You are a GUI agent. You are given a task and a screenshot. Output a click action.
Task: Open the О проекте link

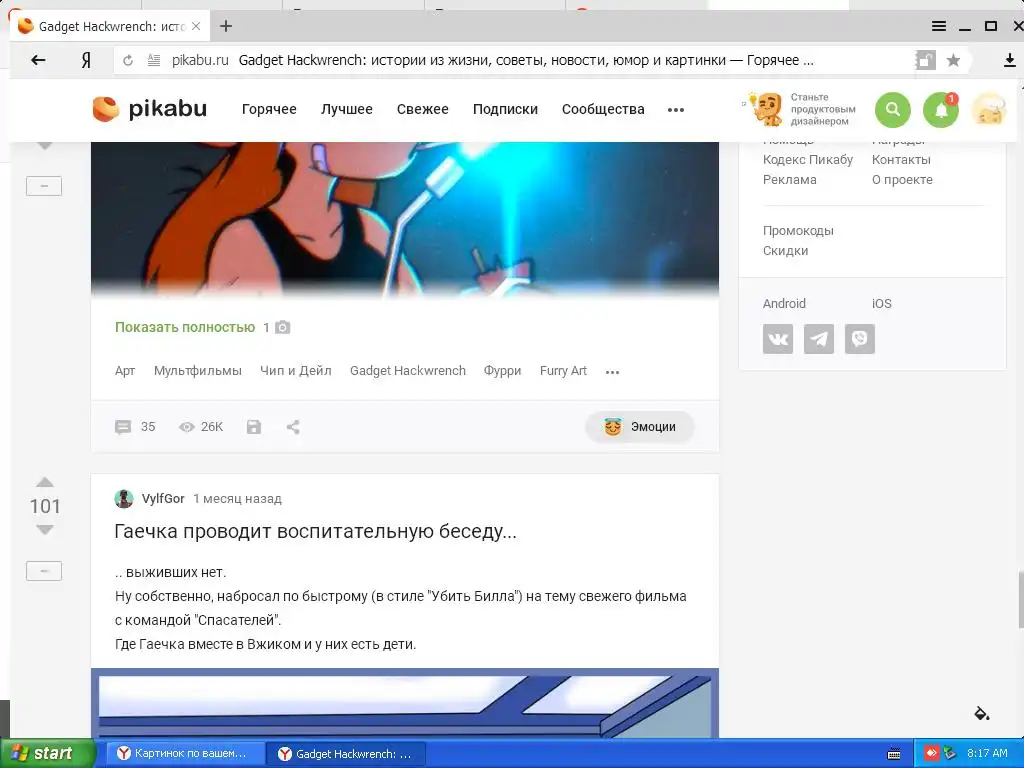[903, 180]
